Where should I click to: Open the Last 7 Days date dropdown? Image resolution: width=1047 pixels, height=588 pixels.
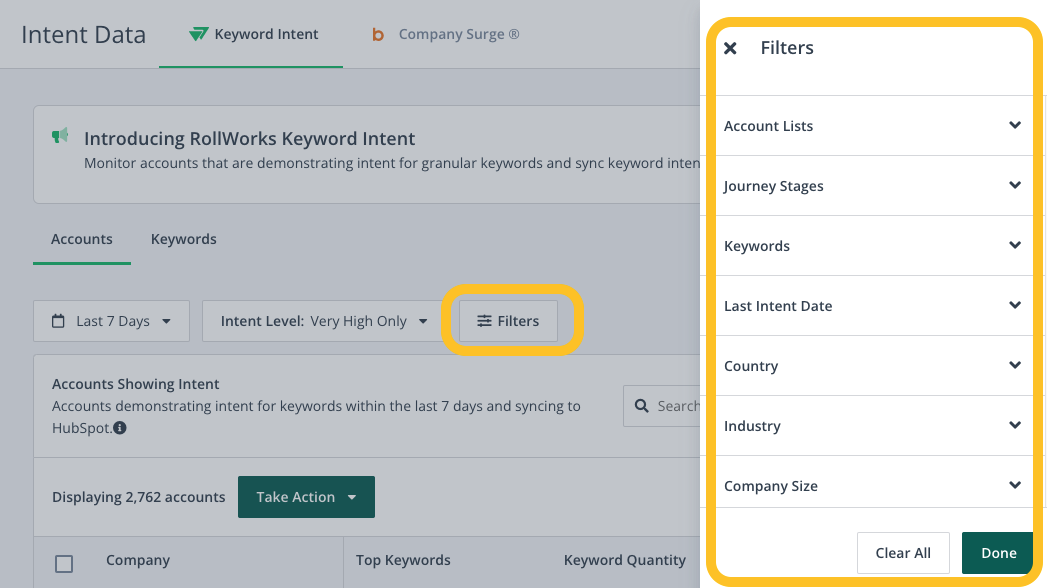coord(112,321)
